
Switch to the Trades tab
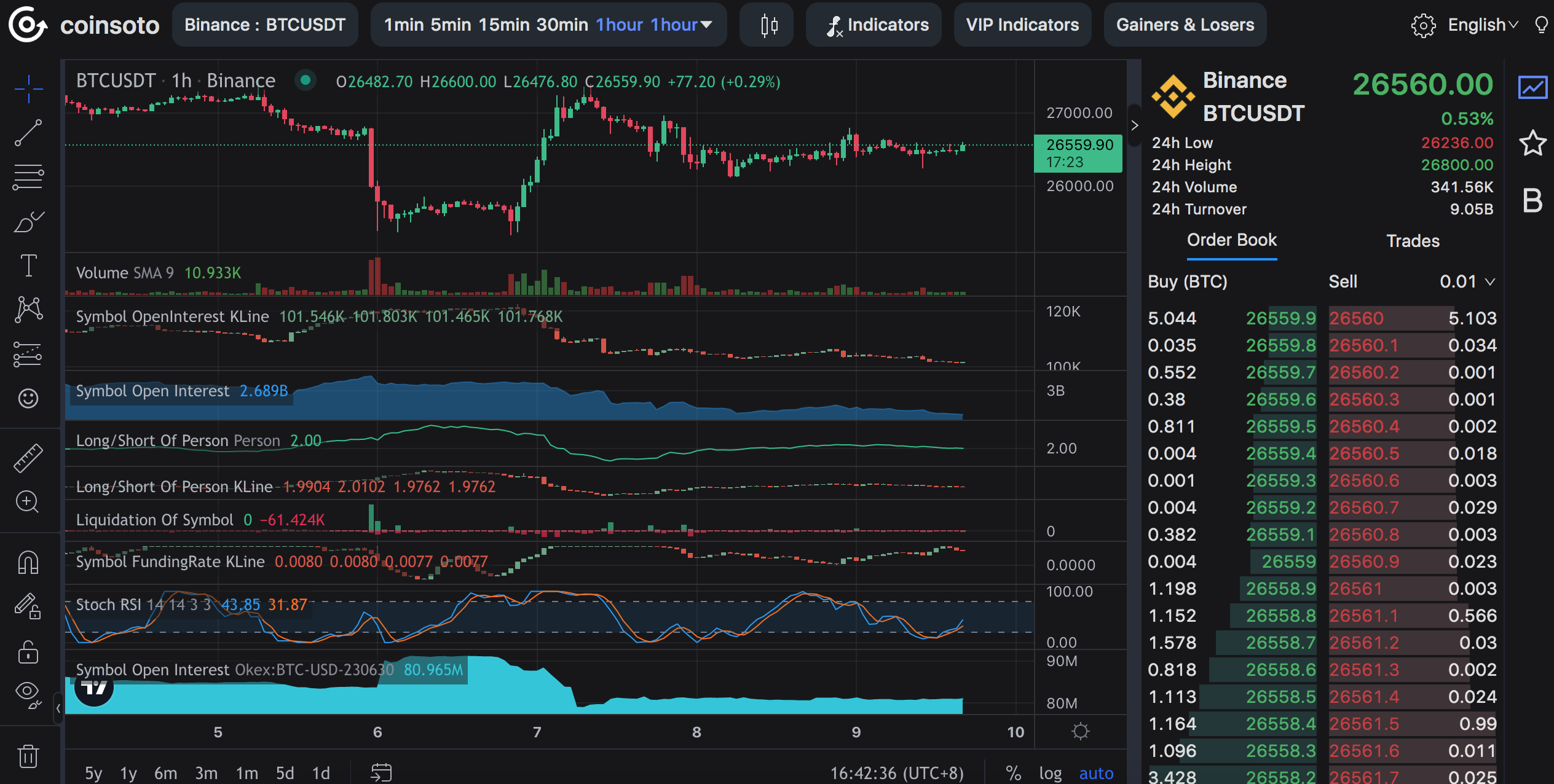pos(1413,241)
